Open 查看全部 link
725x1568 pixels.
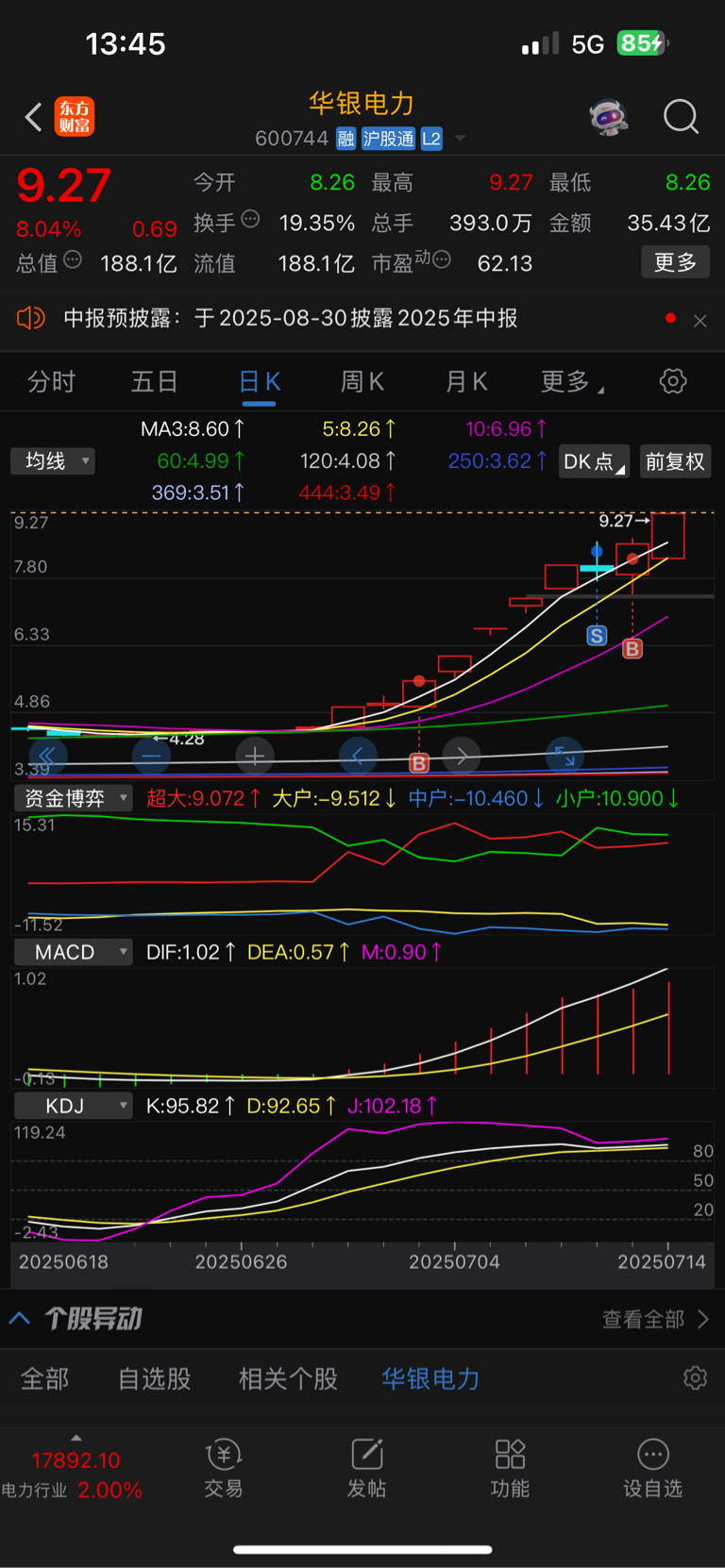point(655,1319)
